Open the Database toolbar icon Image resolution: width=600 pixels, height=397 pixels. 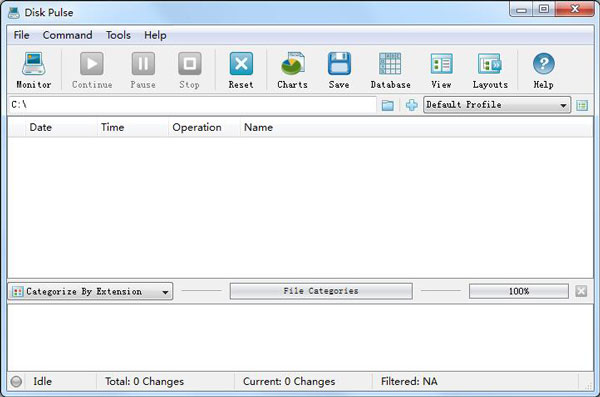(390, 70)
